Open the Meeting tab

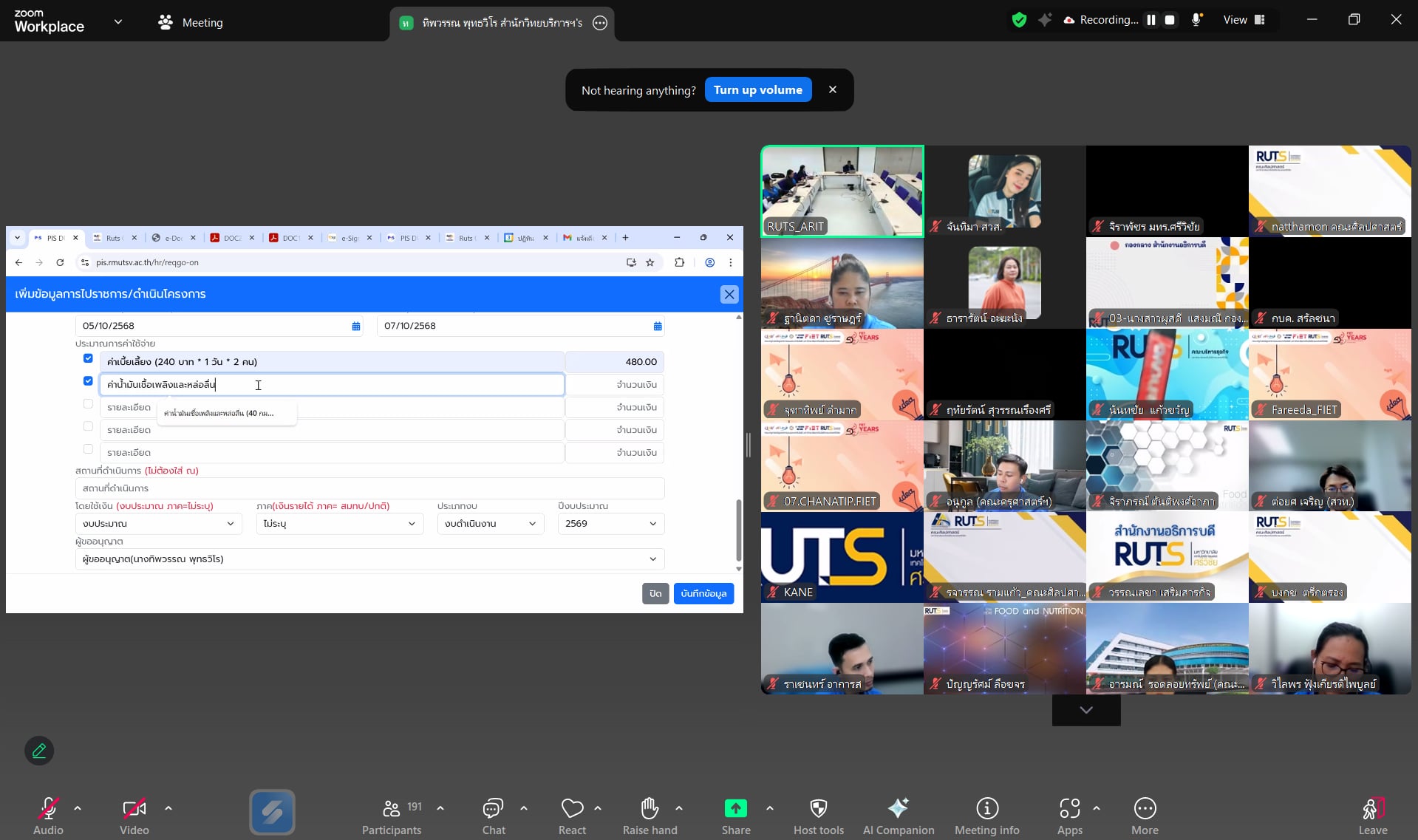tap(191, 22)
